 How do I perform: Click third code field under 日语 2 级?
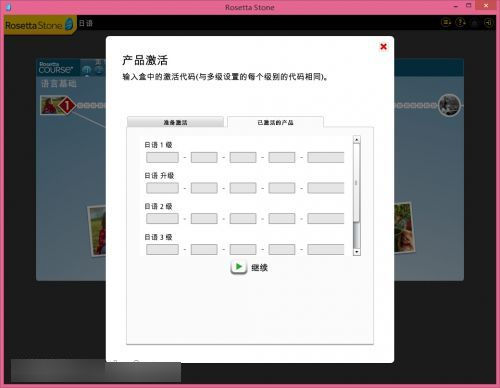tap(243, 219)
